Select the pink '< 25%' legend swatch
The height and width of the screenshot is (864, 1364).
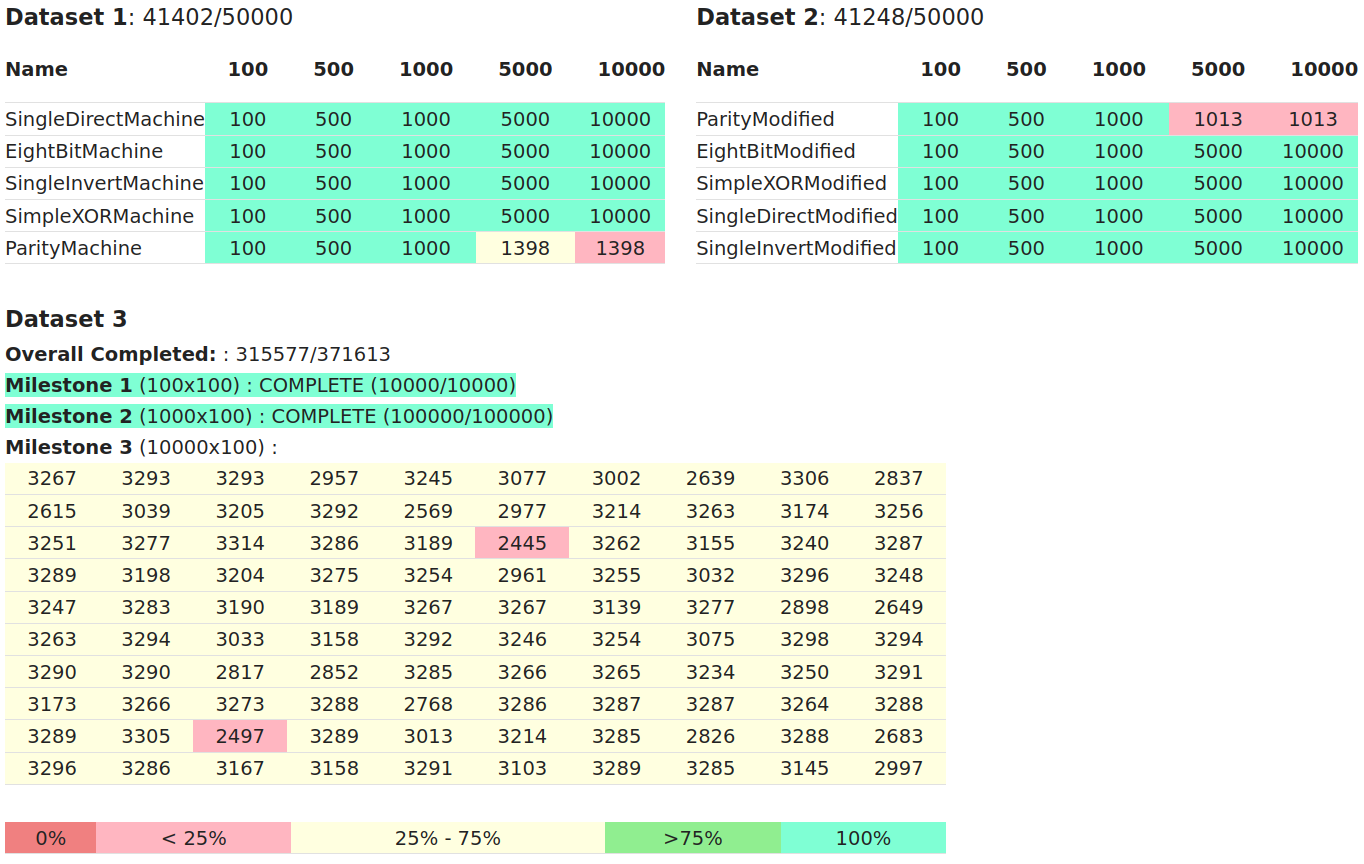pyautogui.click(x=193, y=838)
